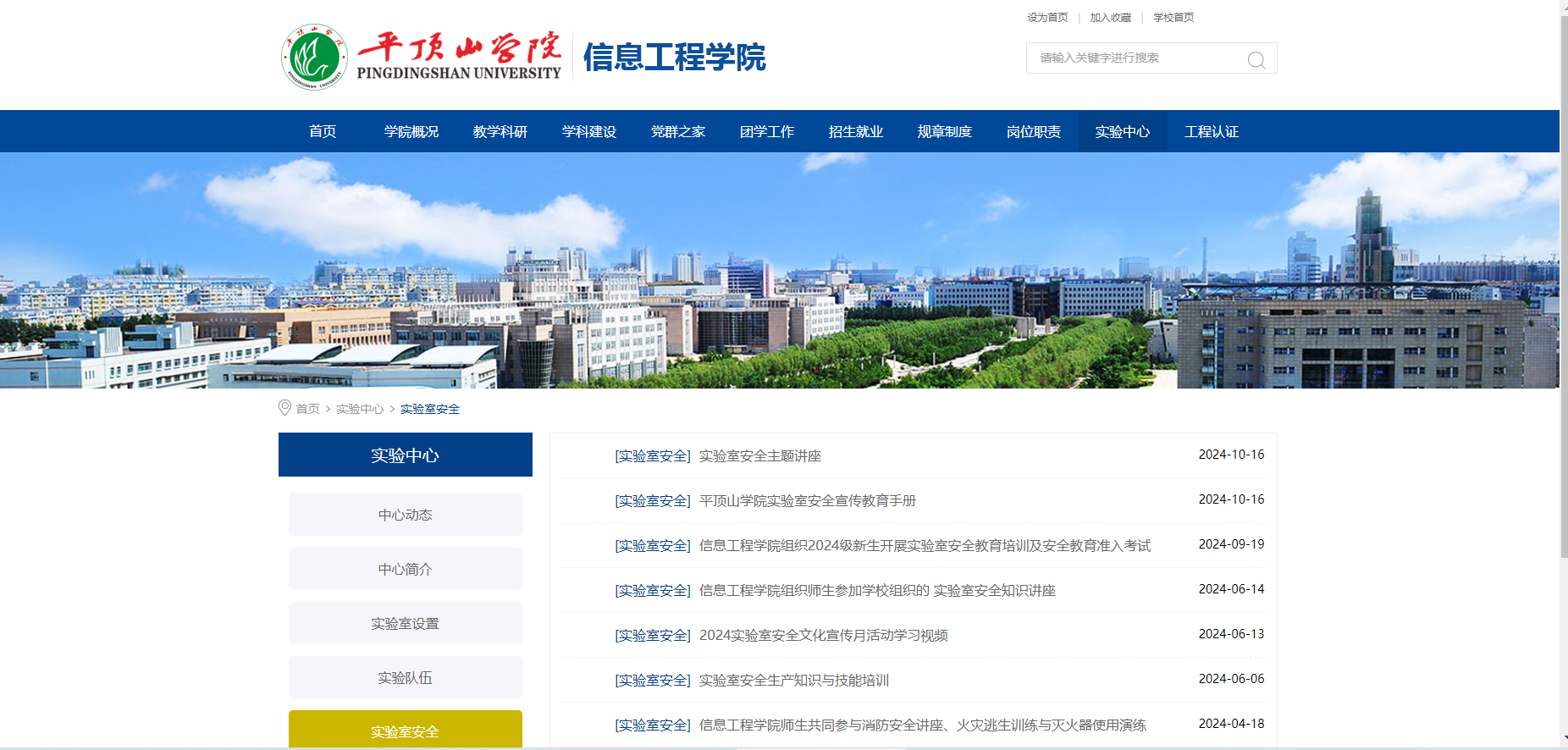The height and width of the screenshot is (750, 1568).
Task: Go to 工程认证 navigation item
Action: [x=1211, y=132]
